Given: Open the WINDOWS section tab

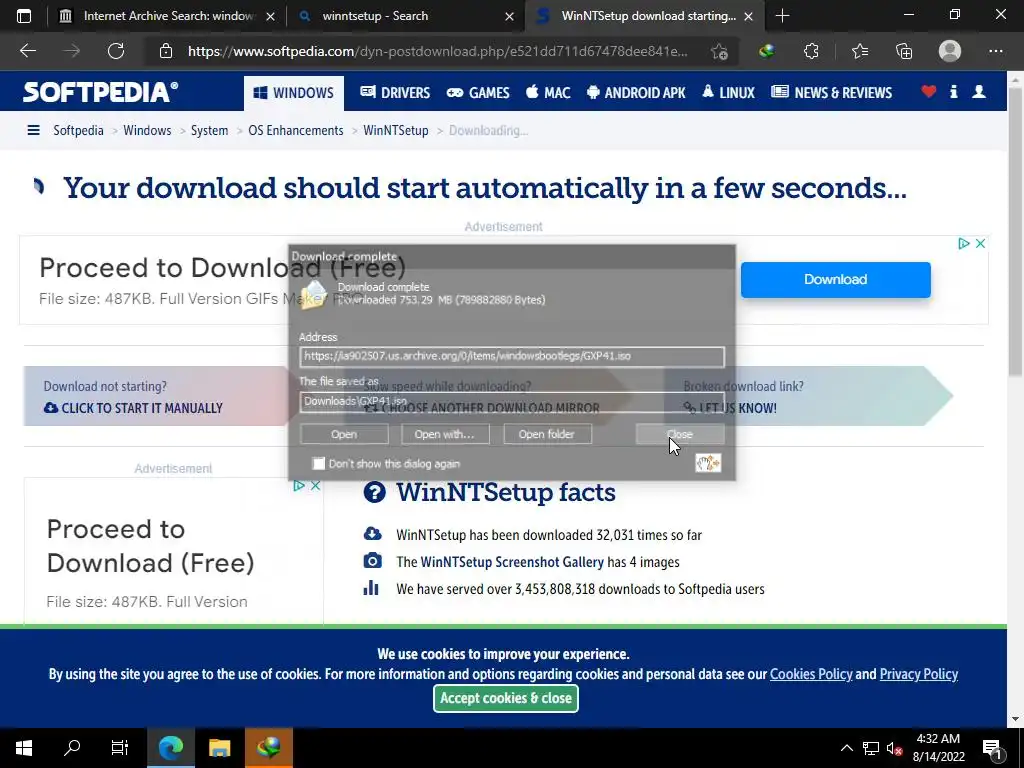Looking at the screenshot, I should pos(294,93).
